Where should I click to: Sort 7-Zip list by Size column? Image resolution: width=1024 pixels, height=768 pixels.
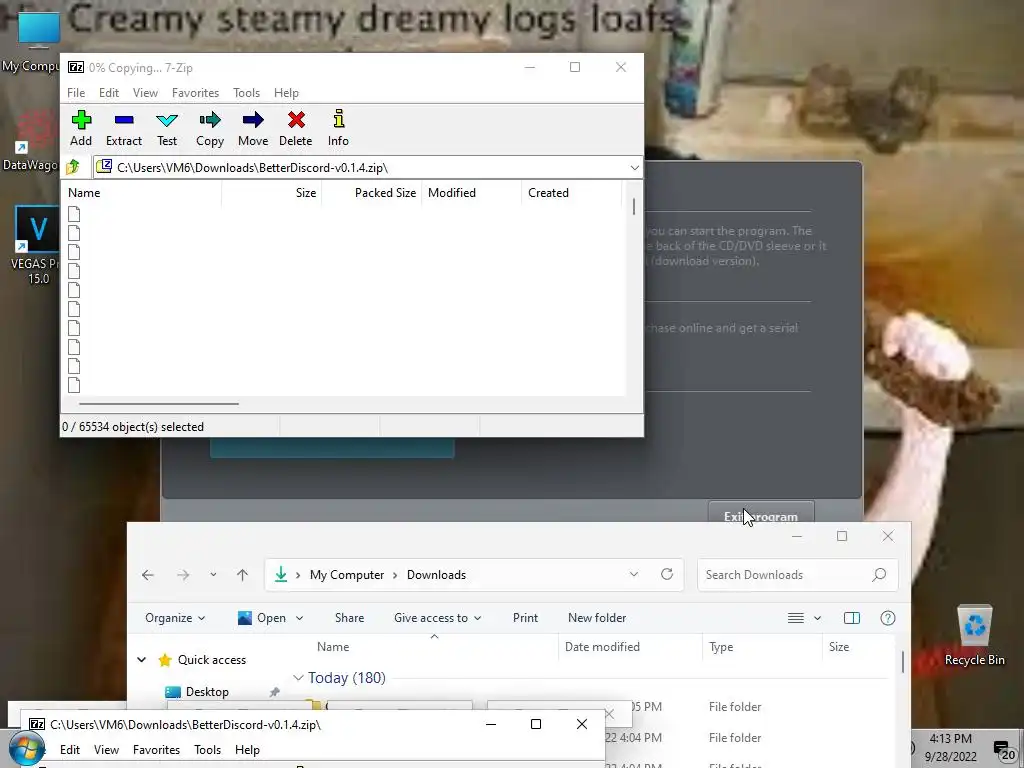[x=306, y=193]
